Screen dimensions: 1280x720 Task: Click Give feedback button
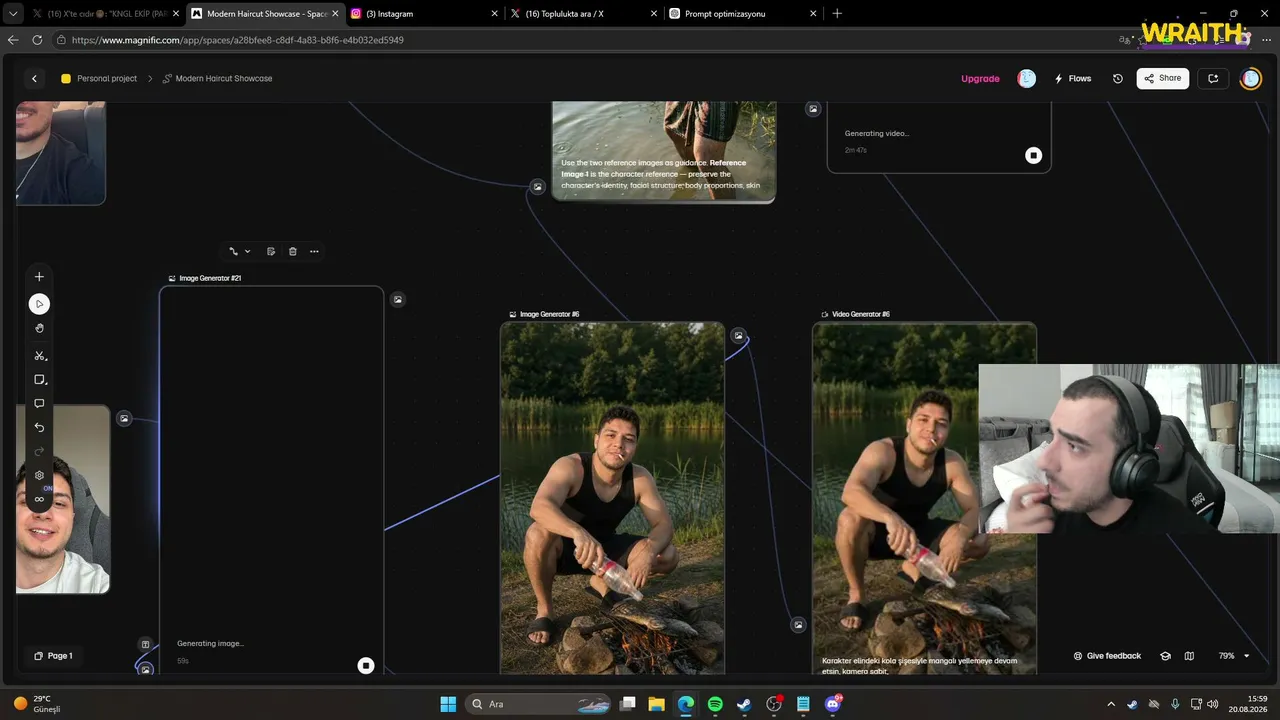tap(1107, 656)
